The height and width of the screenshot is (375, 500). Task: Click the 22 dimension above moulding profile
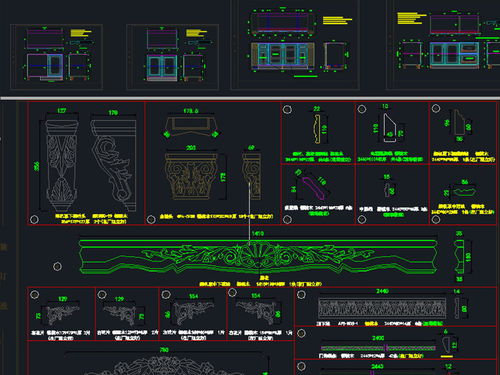pos(317,109)
